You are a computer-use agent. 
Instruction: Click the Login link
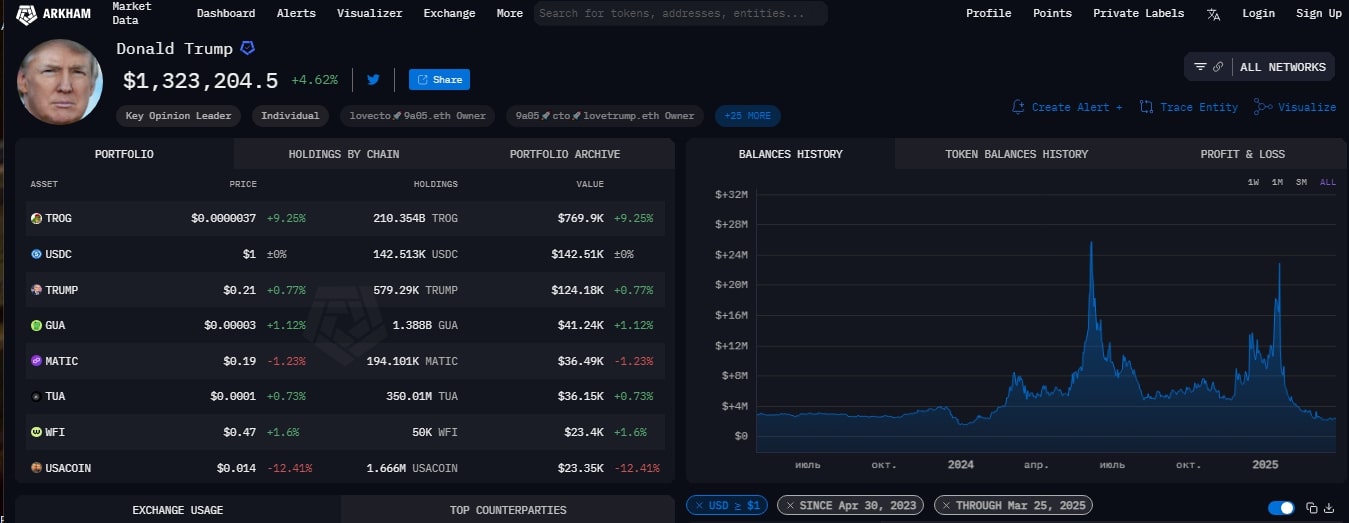(1258, 13)
